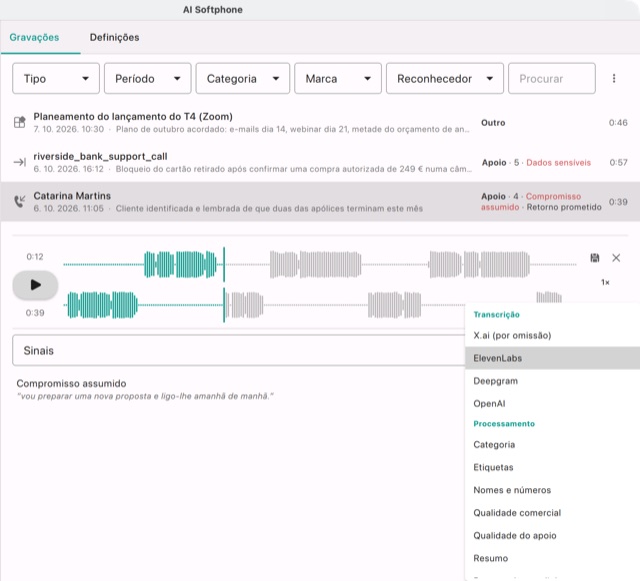Viewport: 640px width, 581px height.
Task: Switch to the Gravações tab
Action: click(x=34, y=37)
